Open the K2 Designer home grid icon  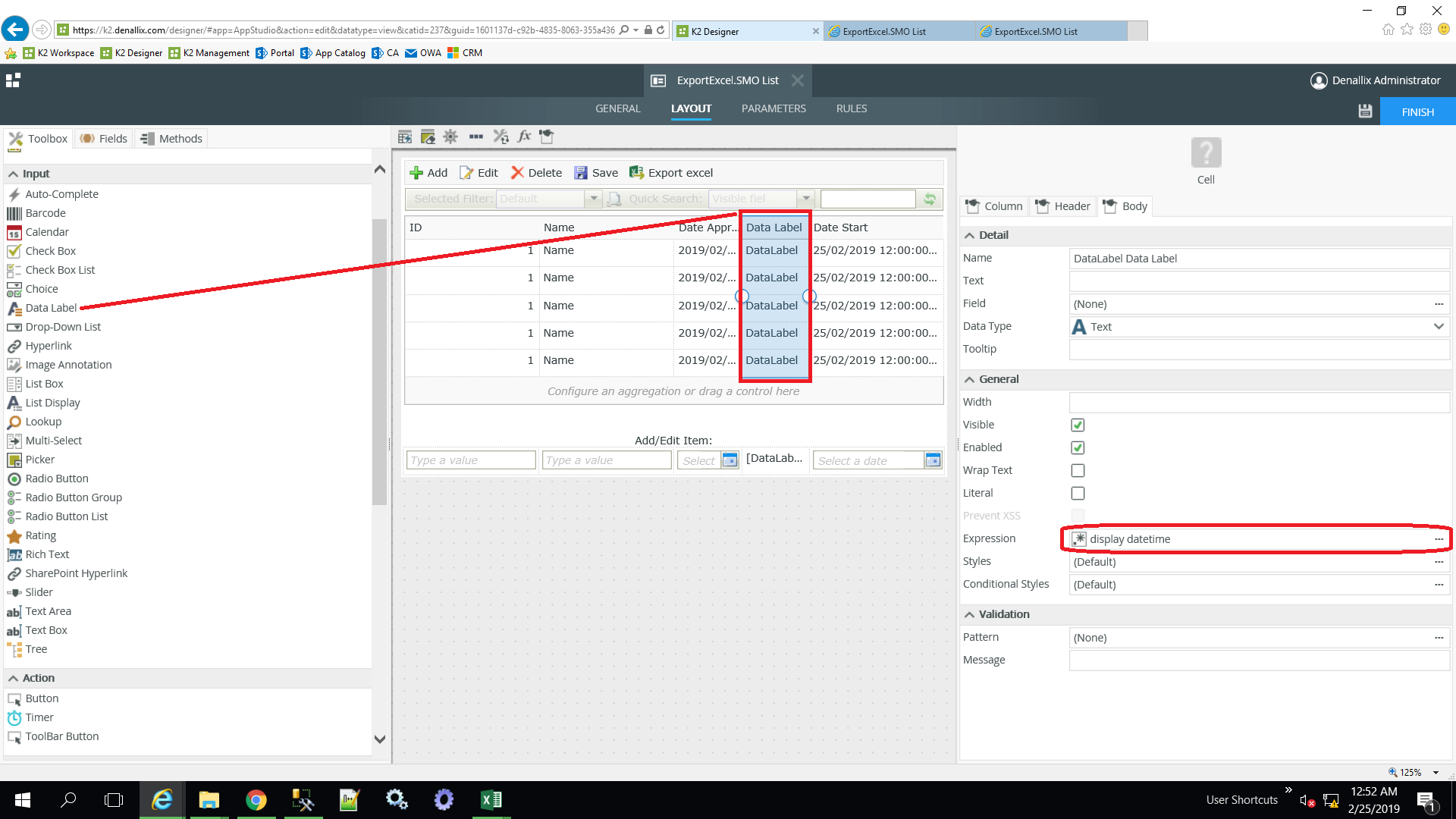pos(13,80)
